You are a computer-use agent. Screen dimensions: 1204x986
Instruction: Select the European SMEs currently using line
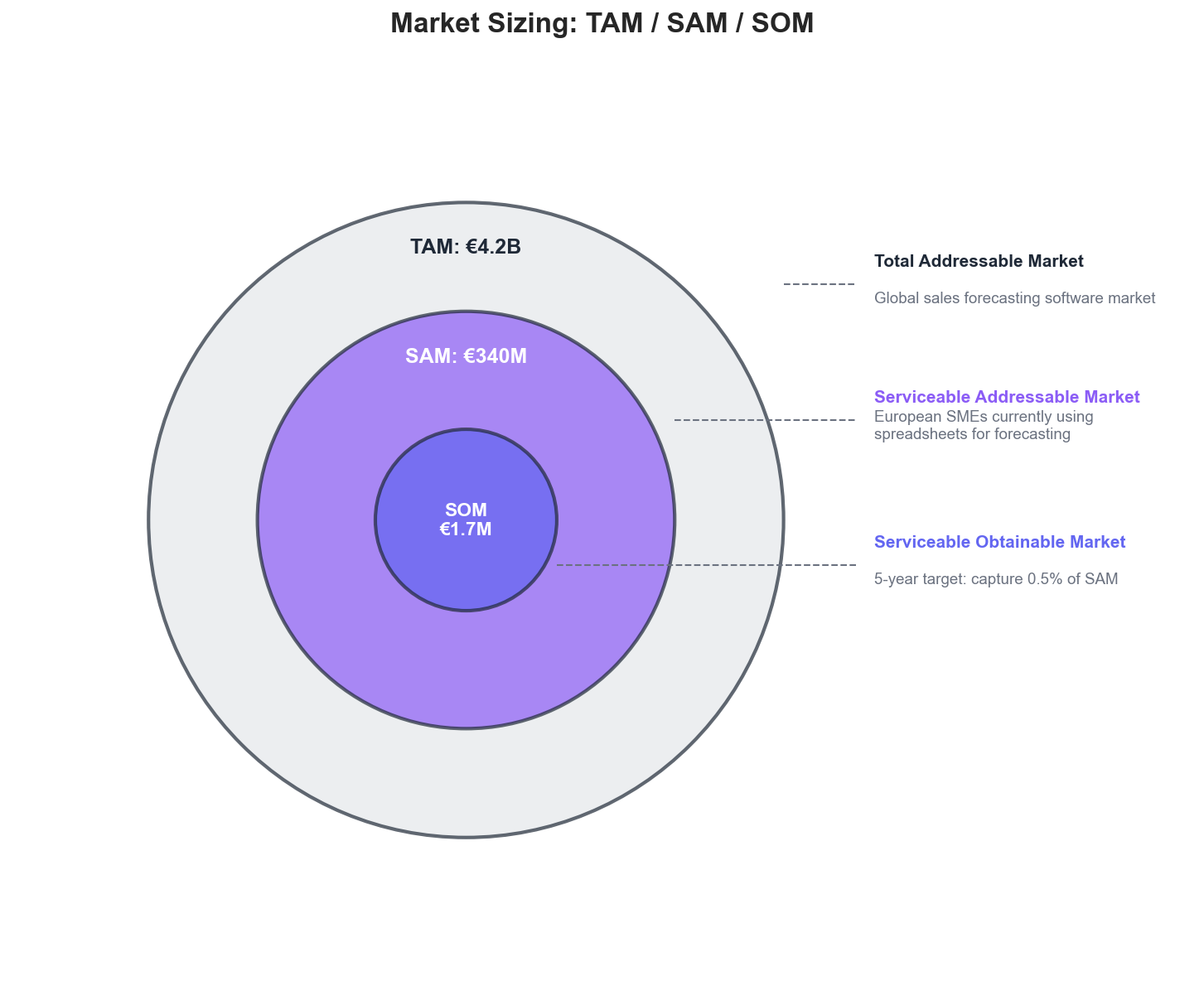984,417
